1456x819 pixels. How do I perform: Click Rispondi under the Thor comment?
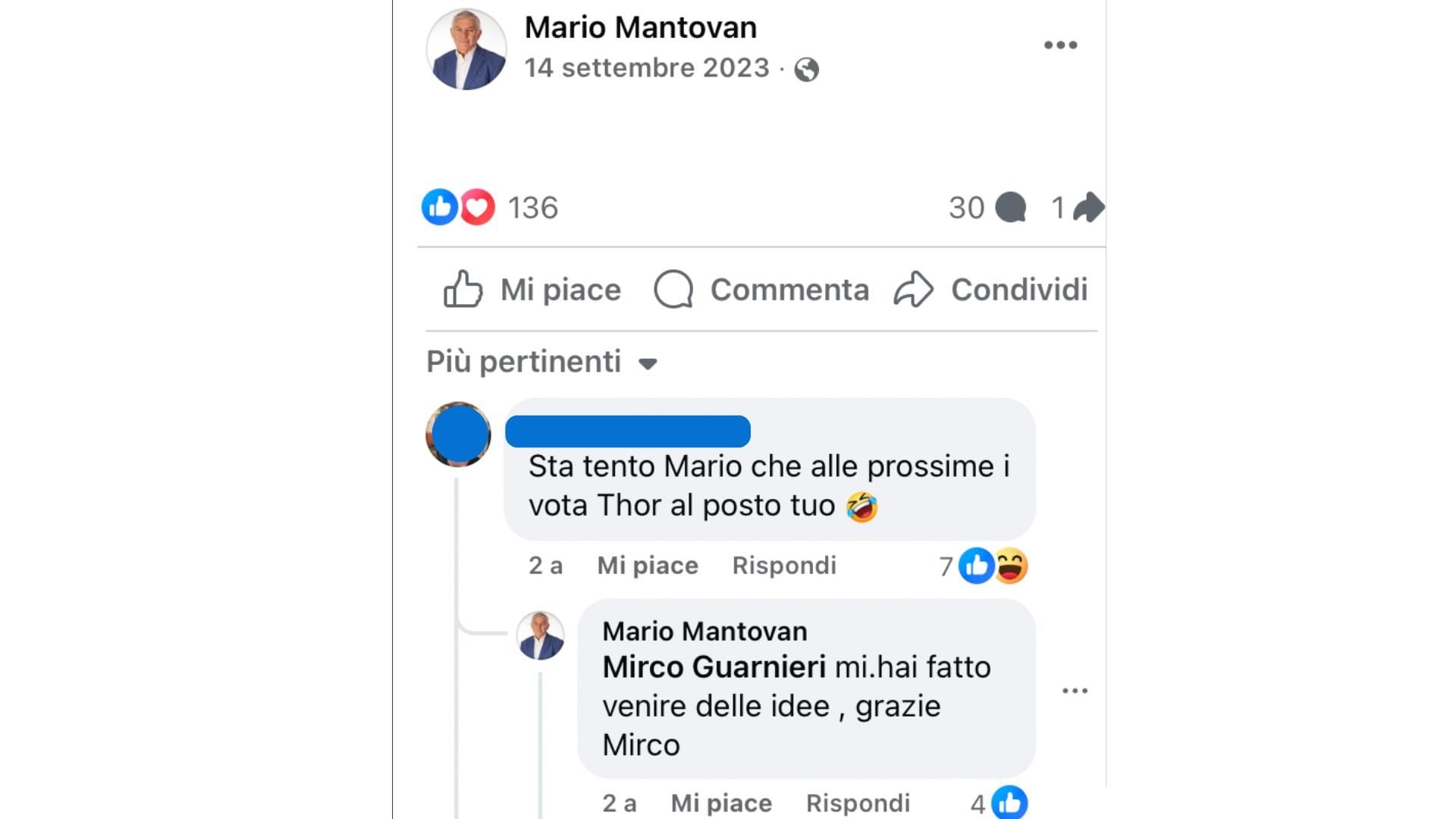(784, 566)
